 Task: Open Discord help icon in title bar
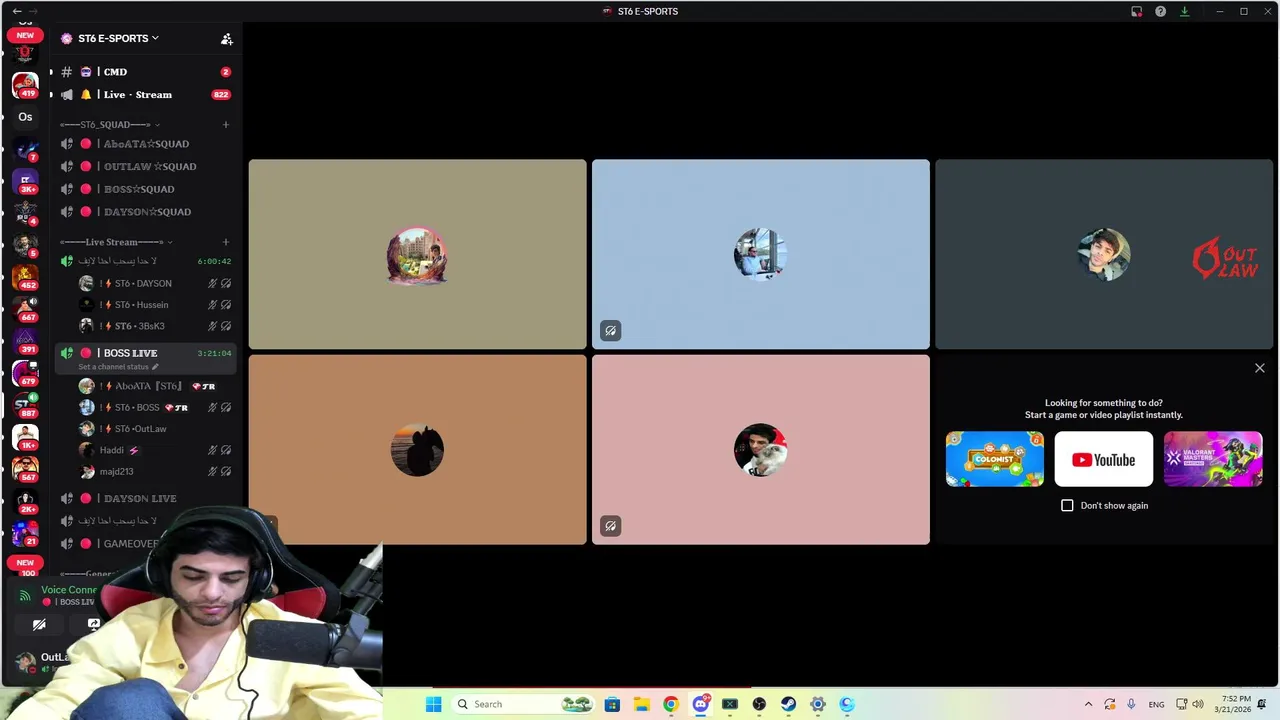[x=1160, y=12]
